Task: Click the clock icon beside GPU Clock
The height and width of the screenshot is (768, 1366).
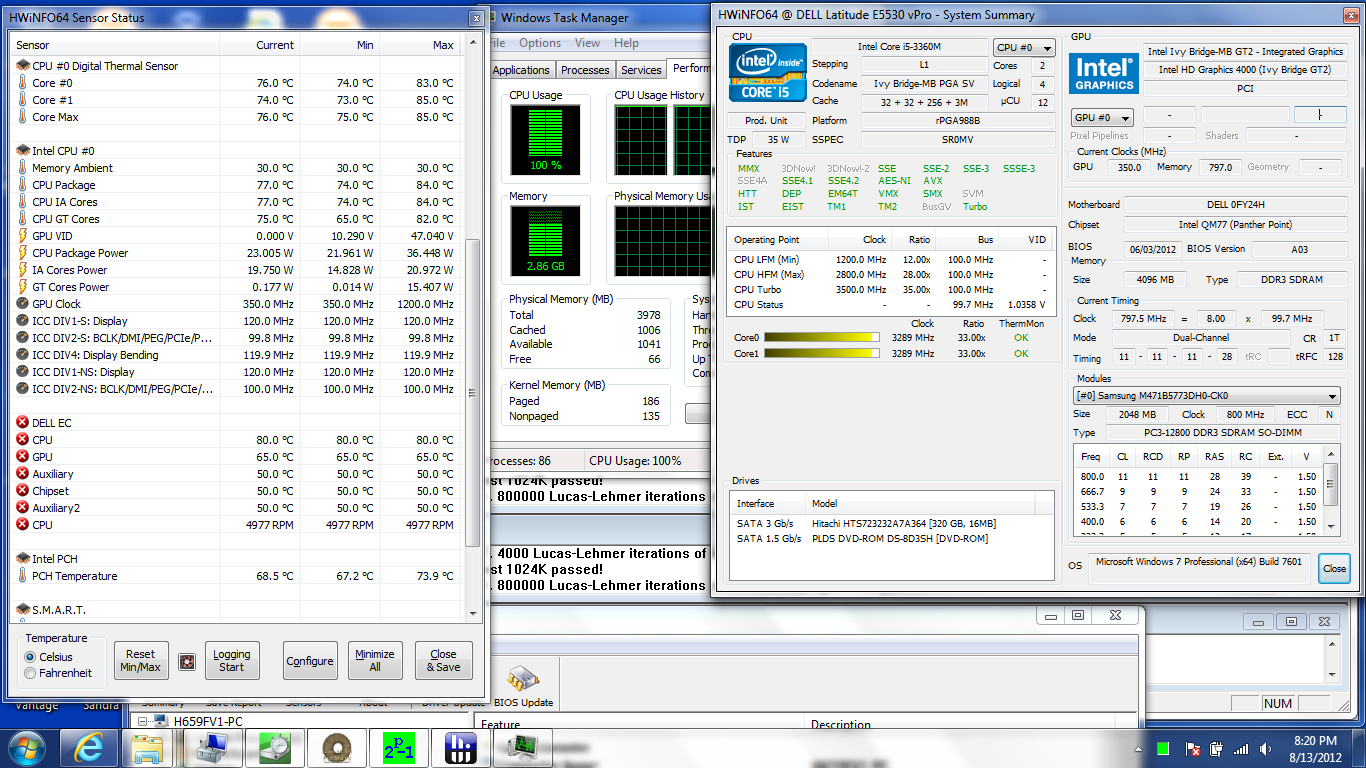Action: (23, 304)
